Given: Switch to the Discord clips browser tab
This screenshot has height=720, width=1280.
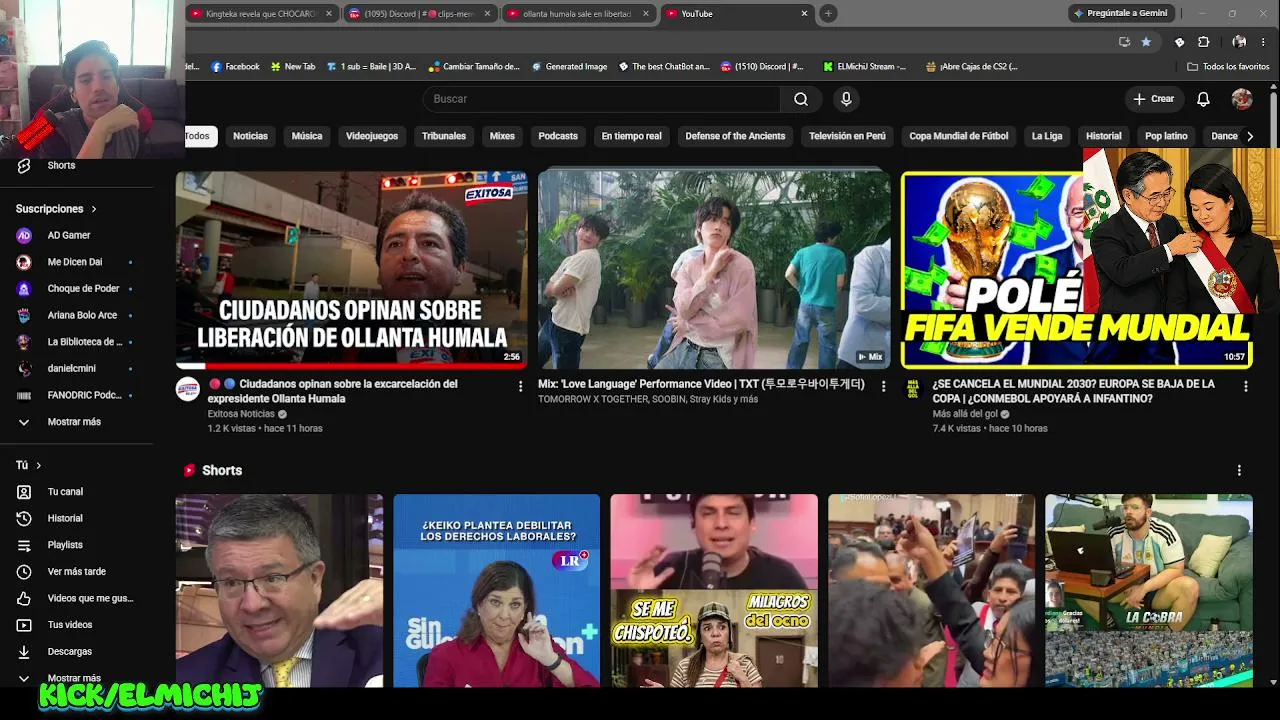Looking at the screenshot, I should point(420,14).
